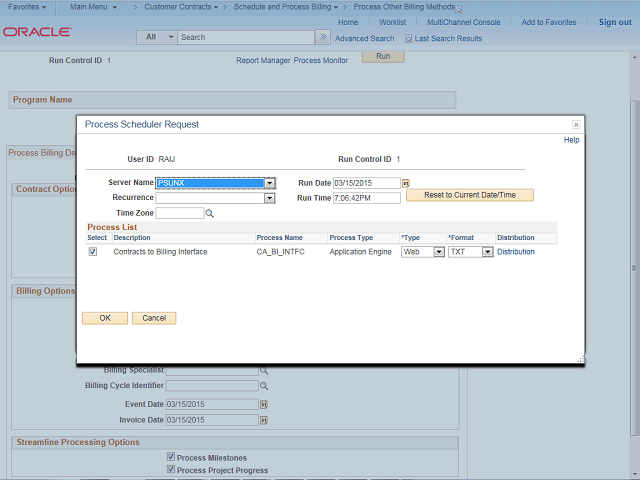Viewport: 640px width, 480px height.
Task: Click the OK button
Action: pos(104,318)
